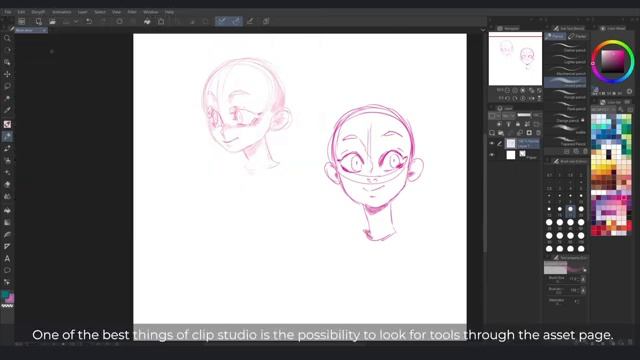The image size is (640, 360).
Task: Select the Frame border tool
Action: 7,247
